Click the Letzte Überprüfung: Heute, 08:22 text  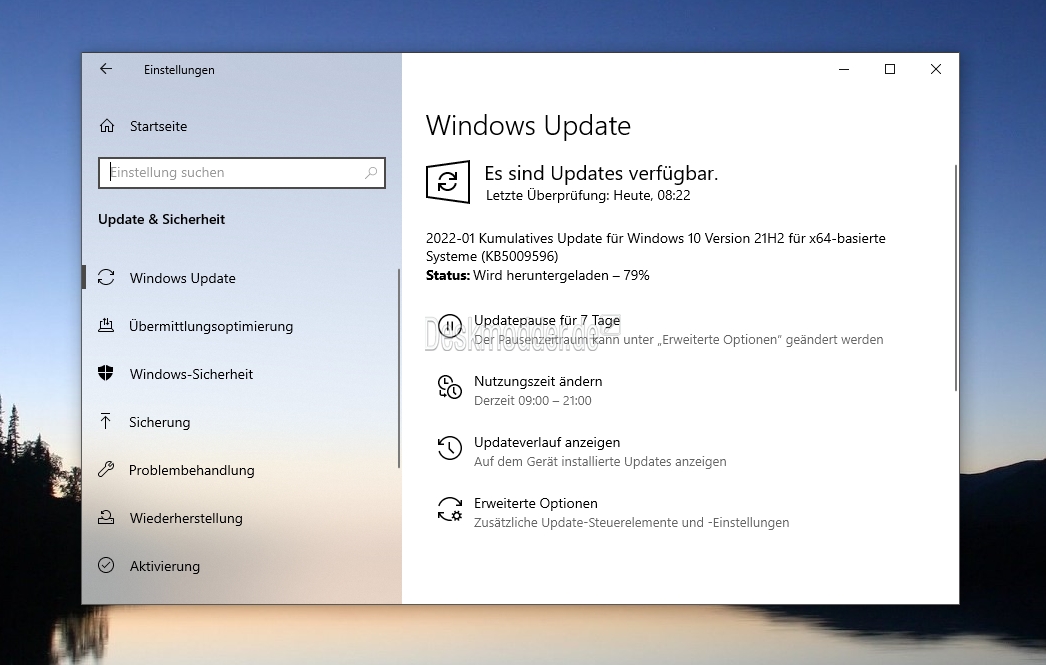pos(588,195)
